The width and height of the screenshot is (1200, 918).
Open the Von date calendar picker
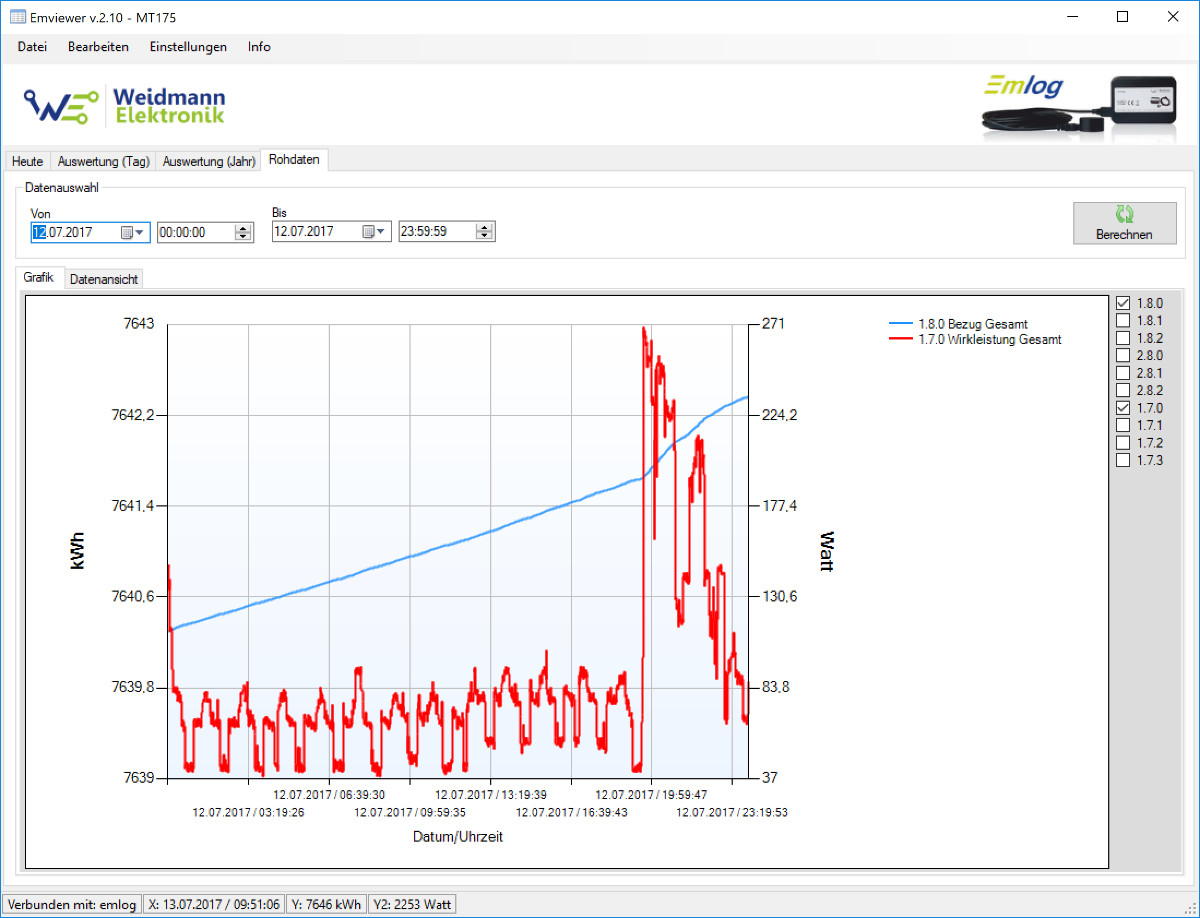coord(132,232)
